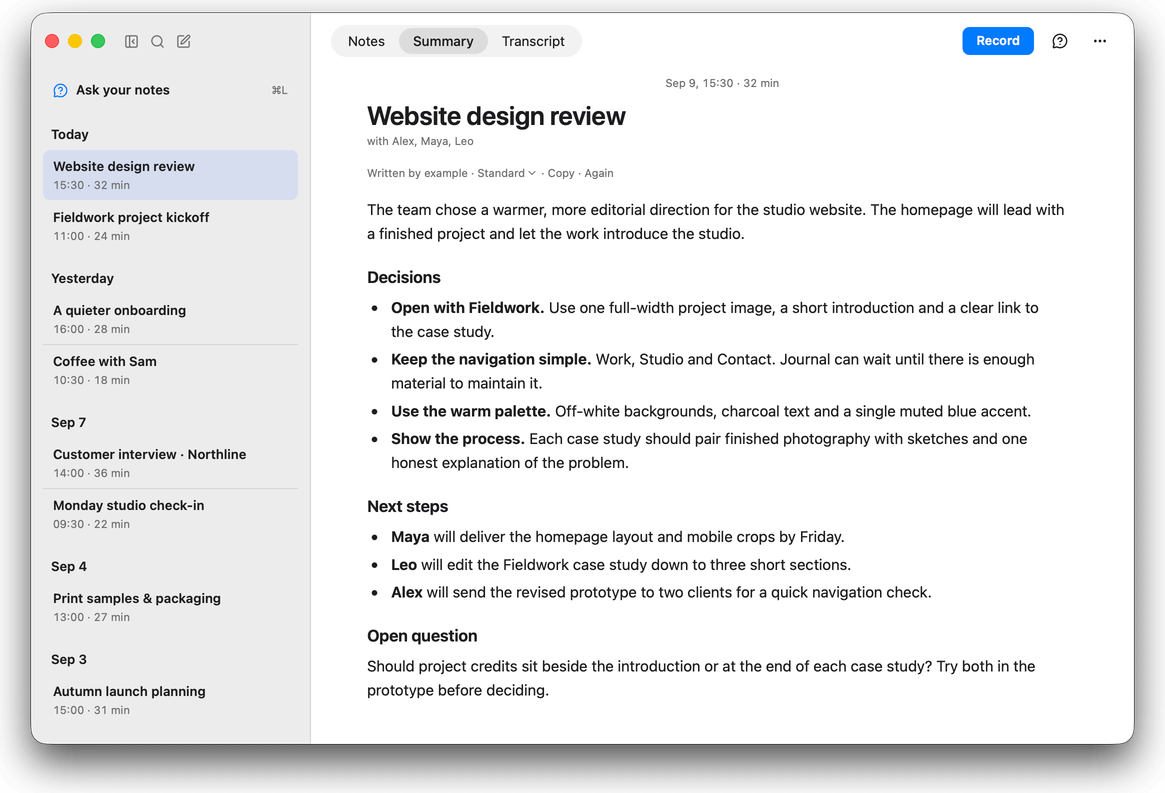
Task: Close the window with the red button
Action: pyautogui.click(x=52, y=41)
